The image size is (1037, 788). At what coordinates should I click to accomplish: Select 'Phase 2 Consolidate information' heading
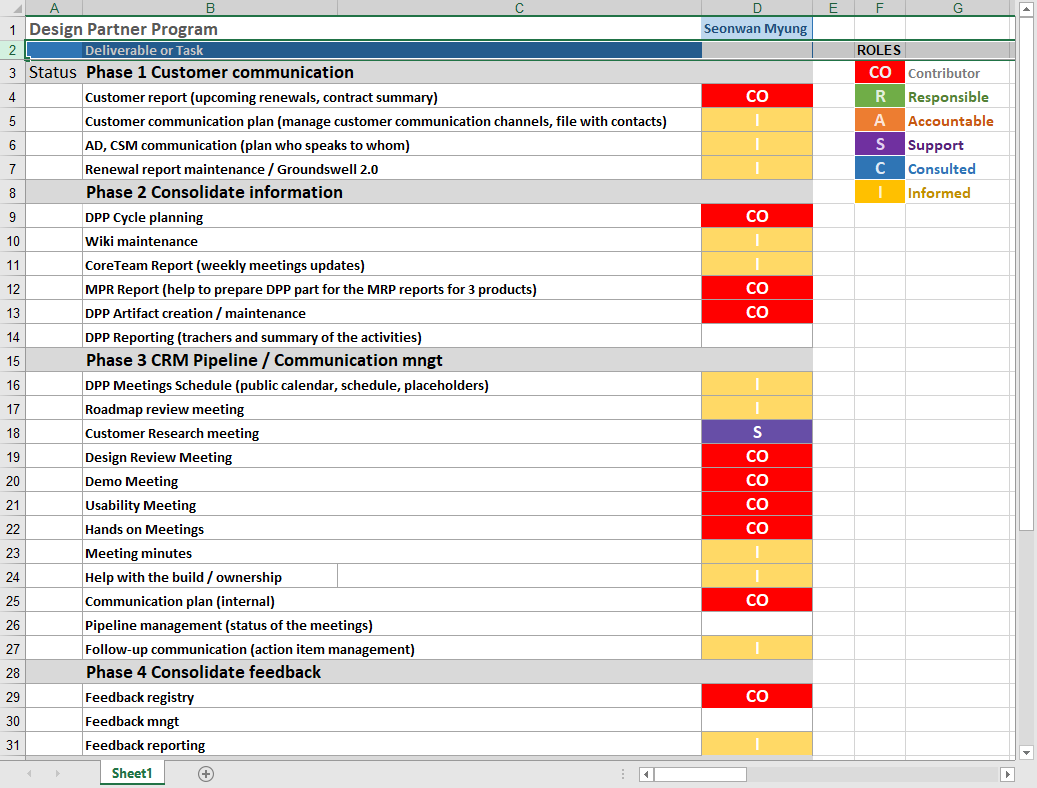214,192
